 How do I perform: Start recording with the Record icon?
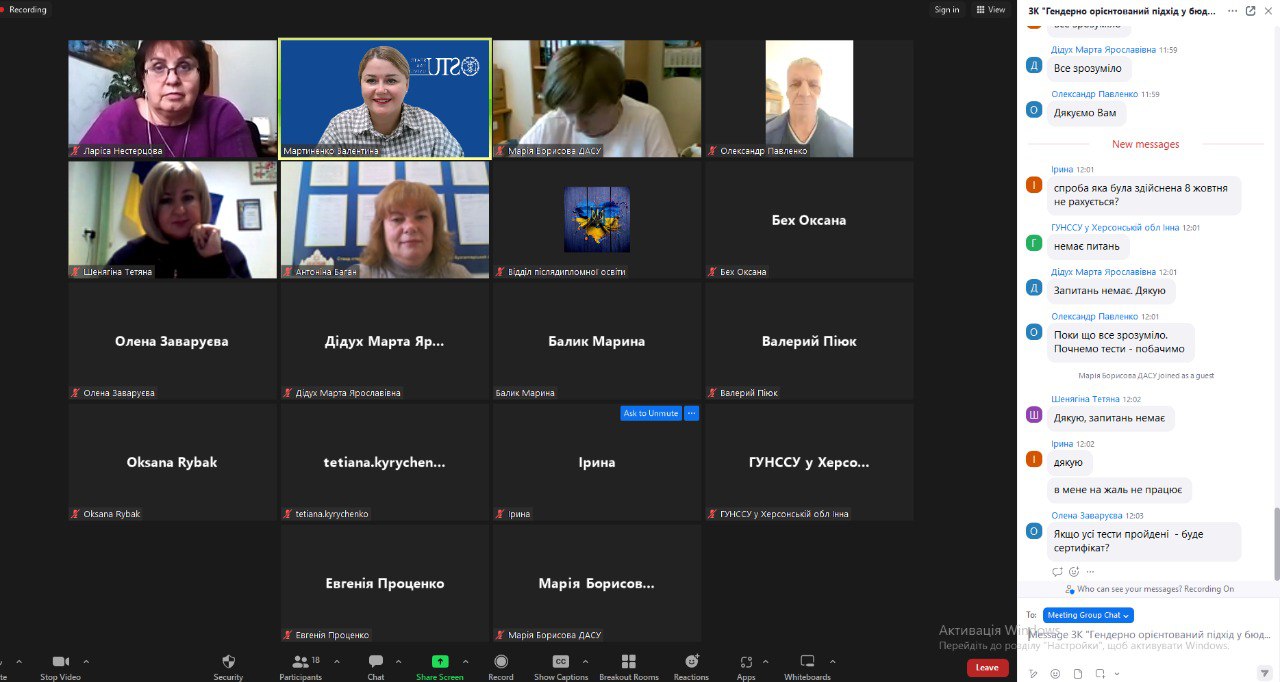click(500, 662)
